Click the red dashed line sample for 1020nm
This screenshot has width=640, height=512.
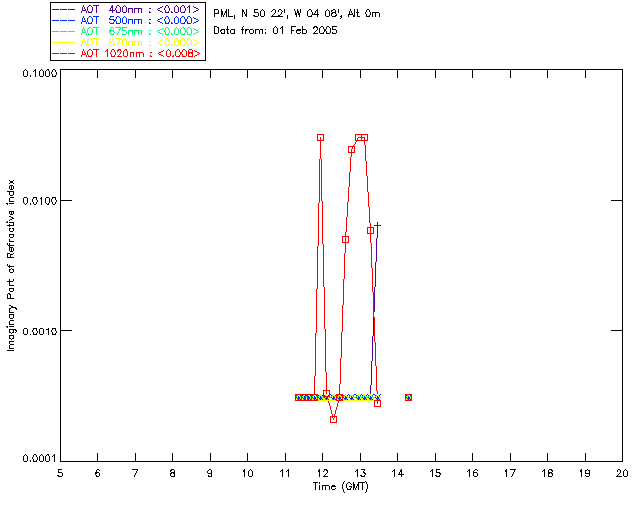[x=64, y=53]
